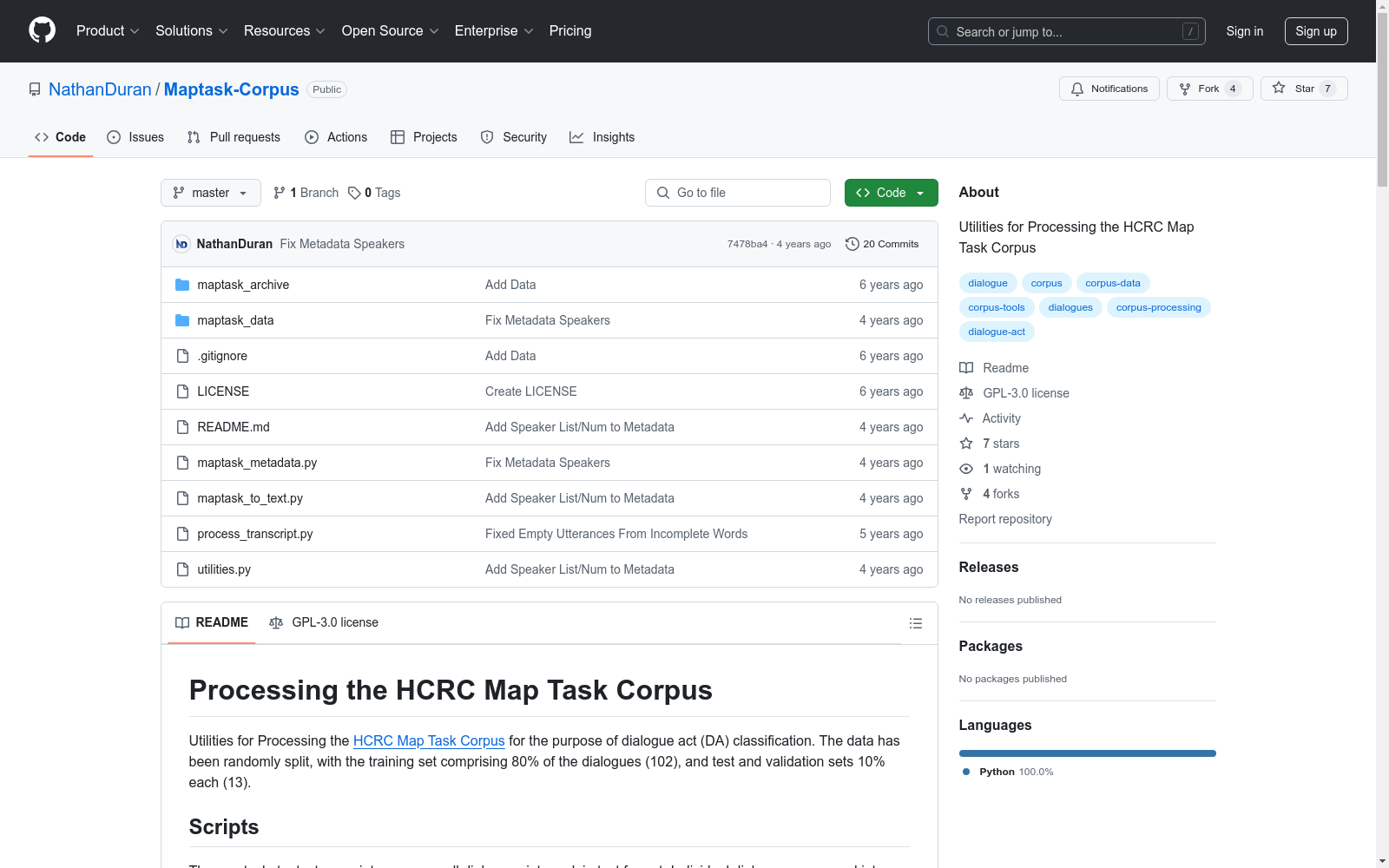Click the commit history clock icon

click(852, 244)
